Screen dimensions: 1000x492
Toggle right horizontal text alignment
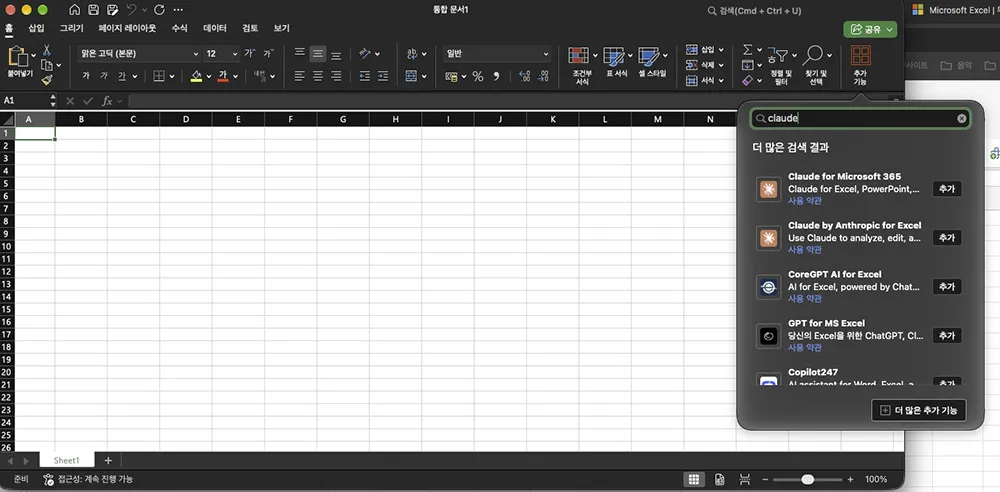[x=336, y=76]
